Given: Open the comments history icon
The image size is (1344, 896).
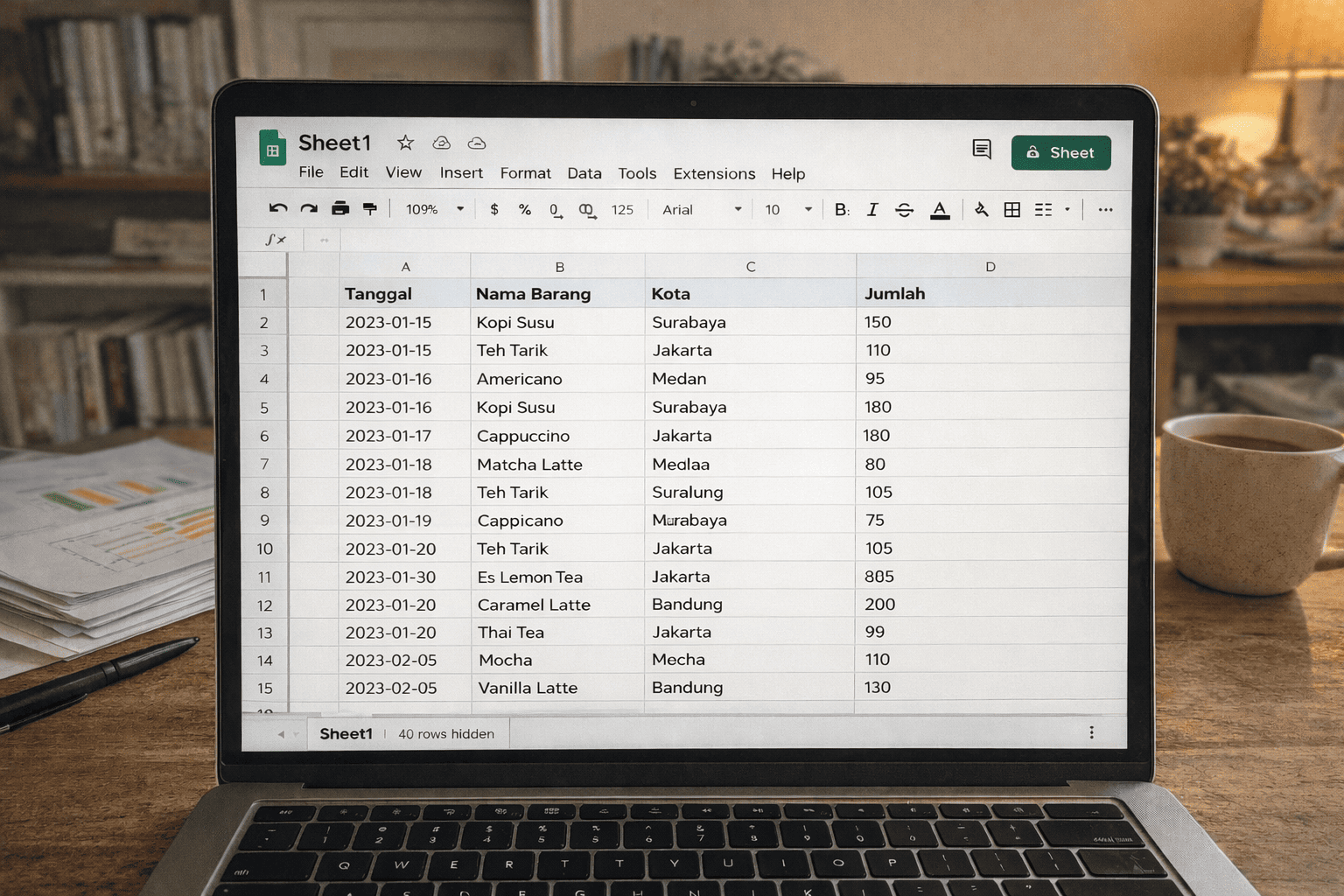Looking at the screenshot, I should (982, 150).
